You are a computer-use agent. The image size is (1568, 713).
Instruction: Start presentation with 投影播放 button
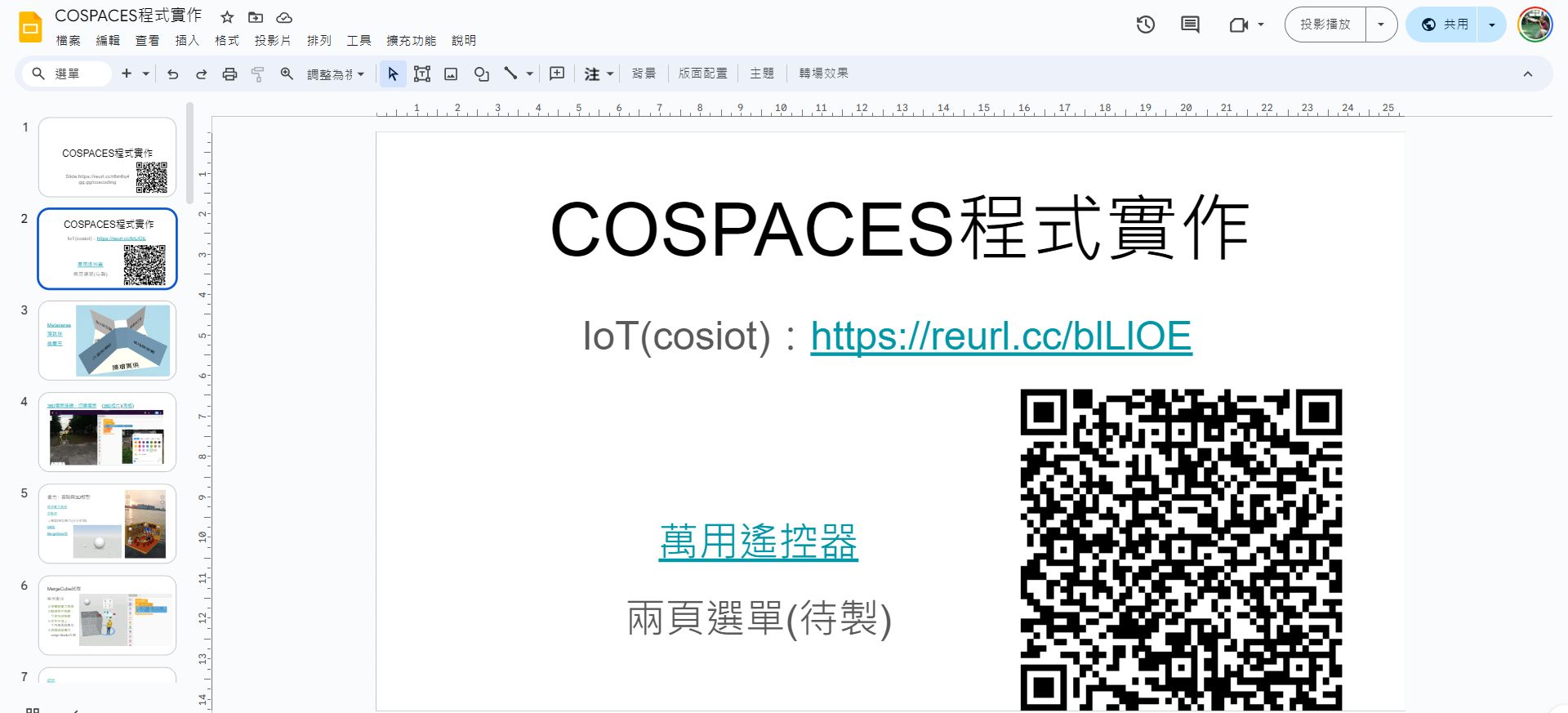1325,25
